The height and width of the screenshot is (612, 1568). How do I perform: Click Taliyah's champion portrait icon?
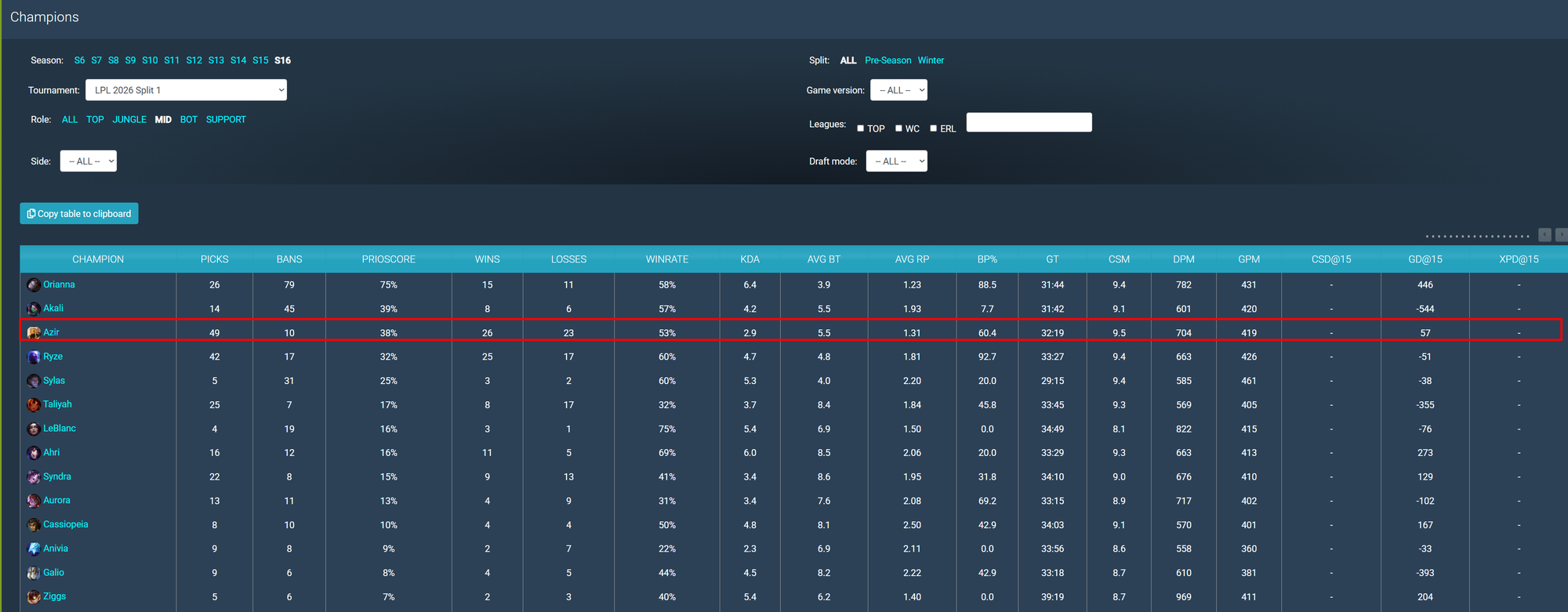(x=34, y=405)
